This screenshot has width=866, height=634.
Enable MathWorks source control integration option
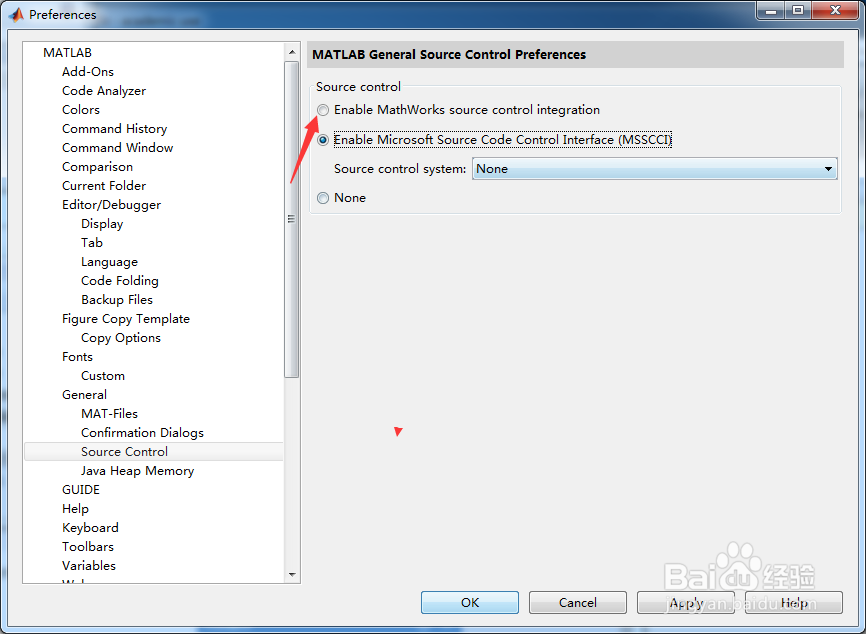(323, 110)
